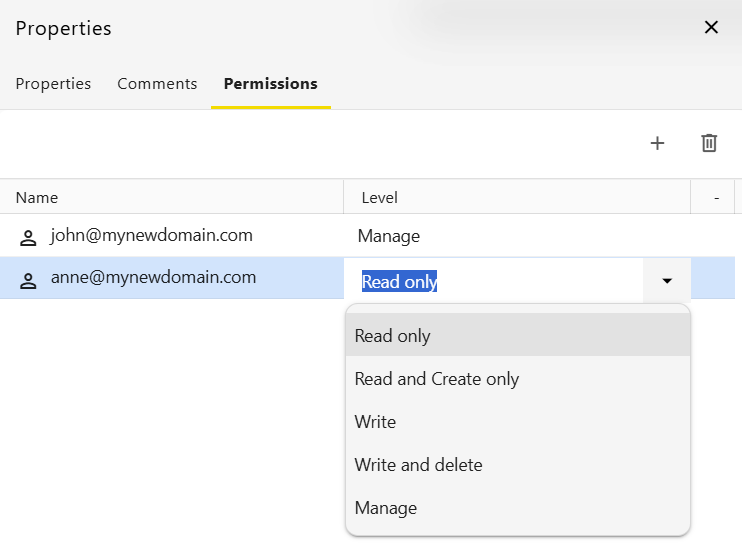
Task: Click the Level column header
Action: 517,197
